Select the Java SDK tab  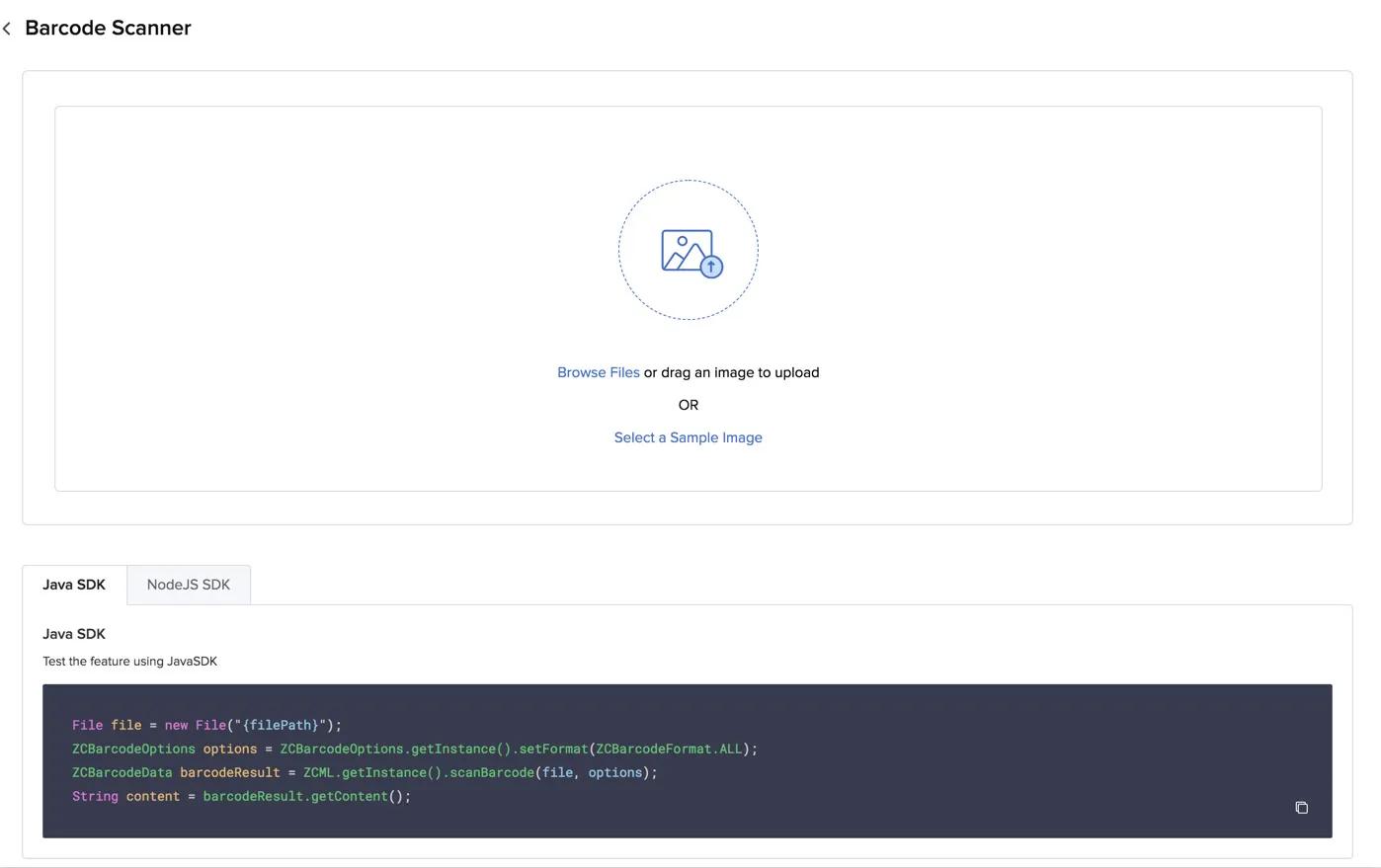(x=74, y=585)
